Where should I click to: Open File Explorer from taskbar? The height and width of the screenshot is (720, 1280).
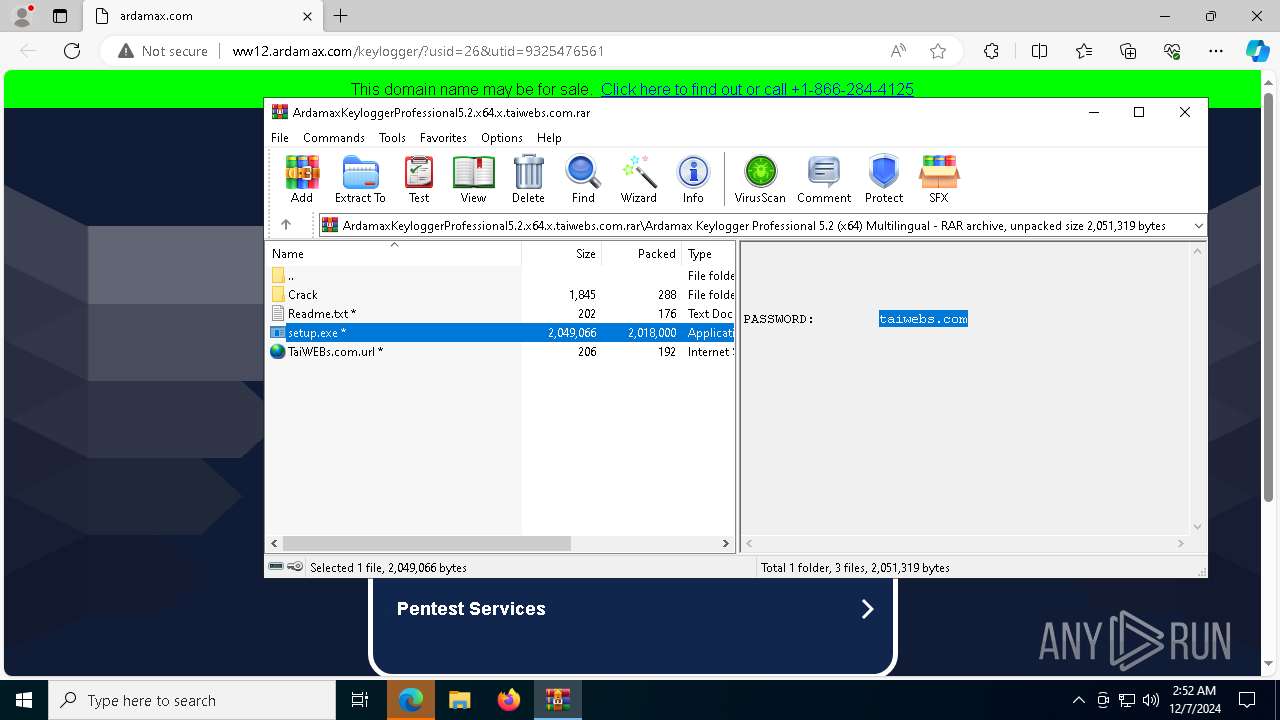(x=459, y=700)
